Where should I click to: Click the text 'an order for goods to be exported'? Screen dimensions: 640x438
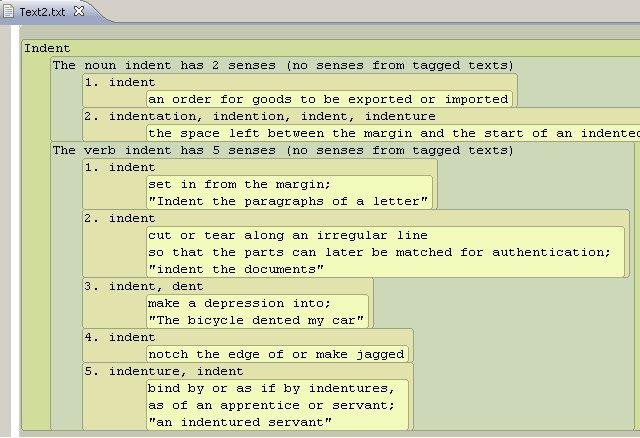(328, 99)
